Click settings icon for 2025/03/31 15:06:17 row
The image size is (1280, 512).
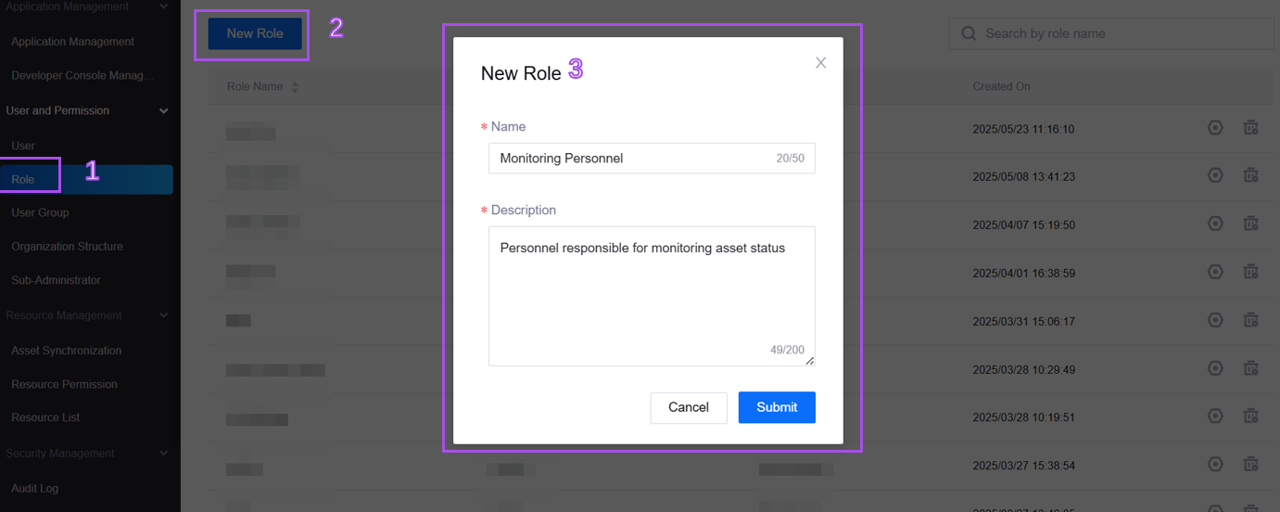1215,320
